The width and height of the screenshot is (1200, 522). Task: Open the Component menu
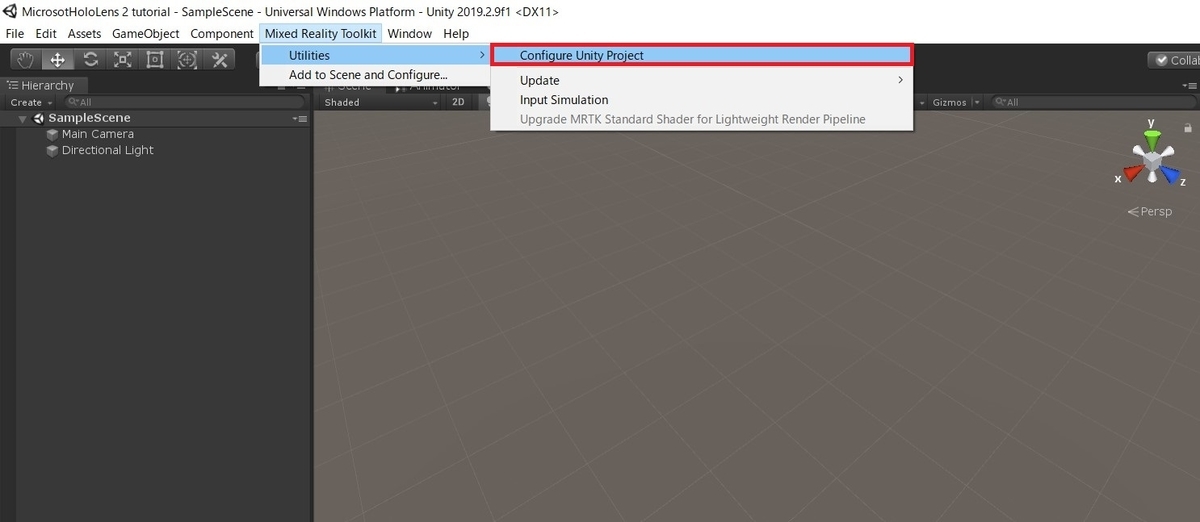(222, 33)
